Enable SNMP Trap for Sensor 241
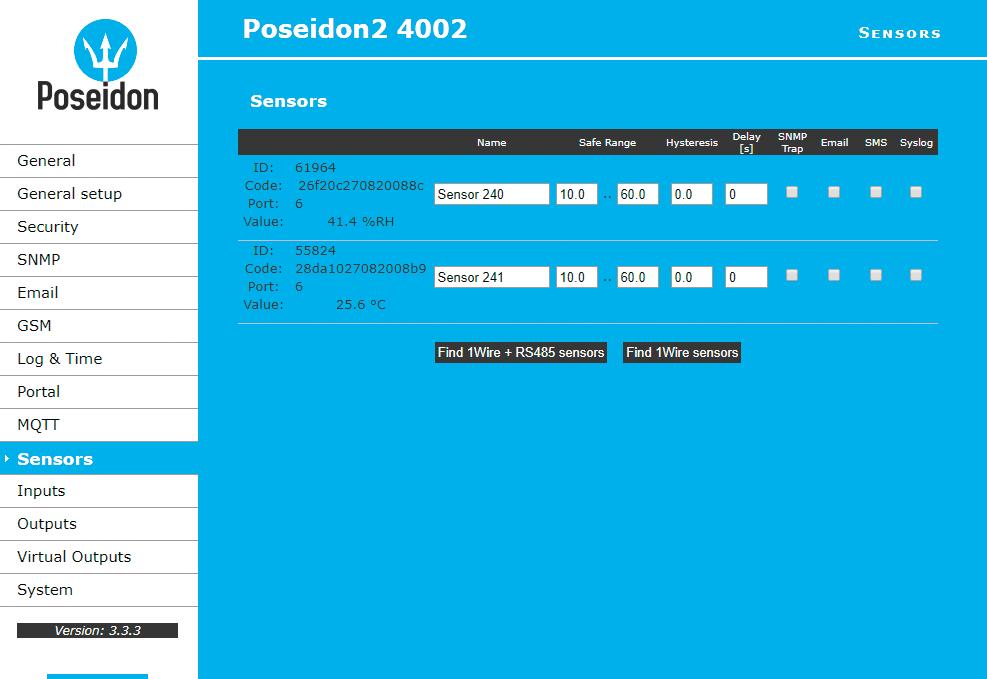Image resolution: width=987 pixels, height=679 pixels. point(792,275)
